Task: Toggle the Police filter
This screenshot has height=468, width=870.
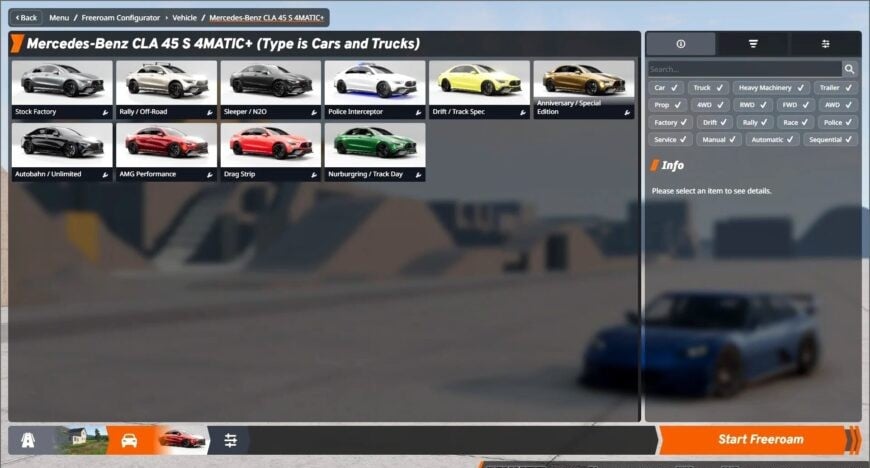Action: click(837, 123)
